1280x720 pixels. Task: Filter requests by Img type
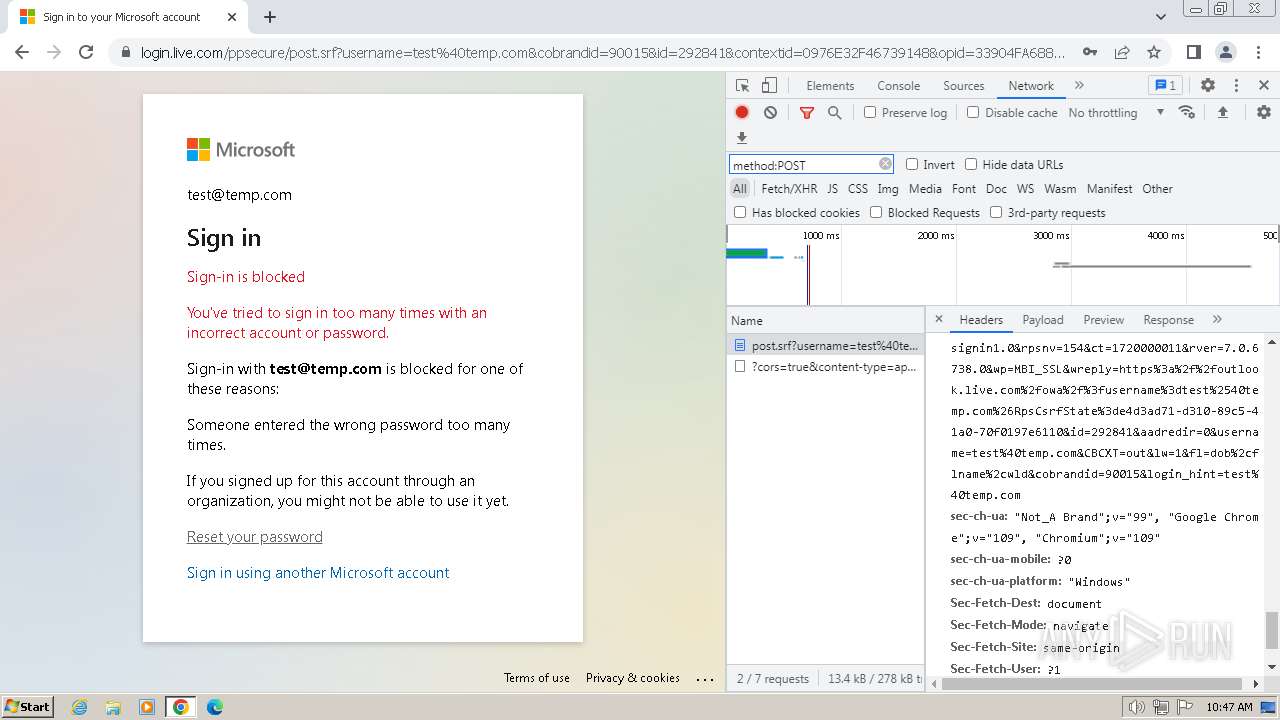tap(888, 188)
